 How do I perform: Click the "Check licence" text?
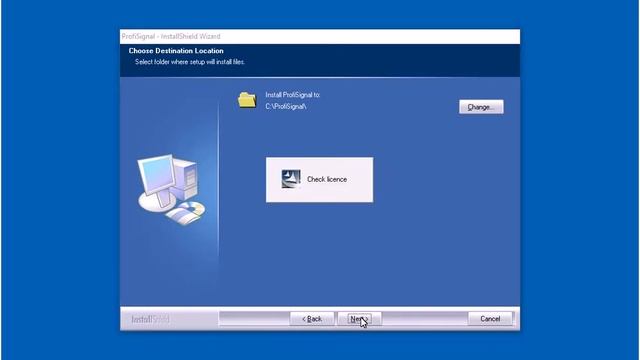point(327,179)
